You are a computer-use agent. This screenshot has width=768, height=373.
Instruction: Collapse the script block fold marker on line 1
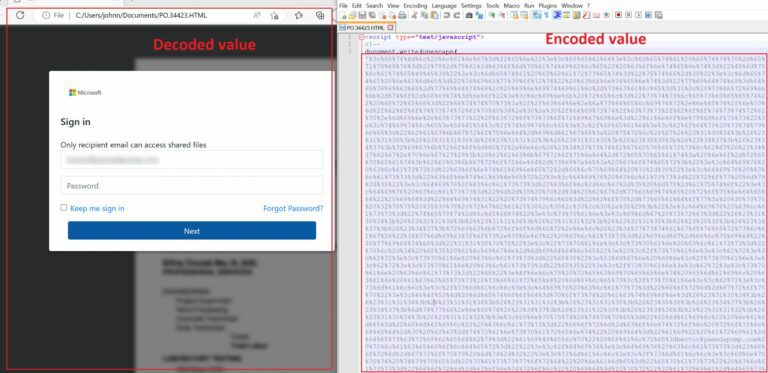coord(361,37)
